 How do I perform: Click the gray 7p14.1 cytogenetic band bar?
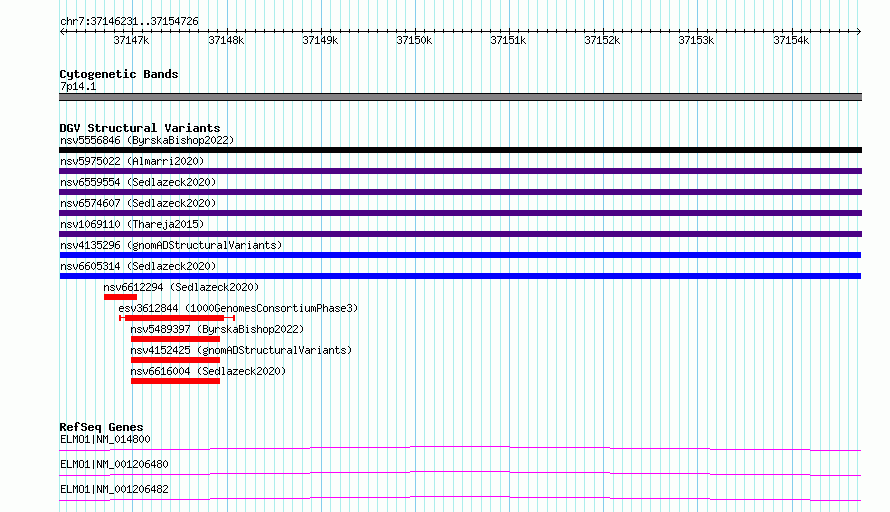(x=460, y=97)
